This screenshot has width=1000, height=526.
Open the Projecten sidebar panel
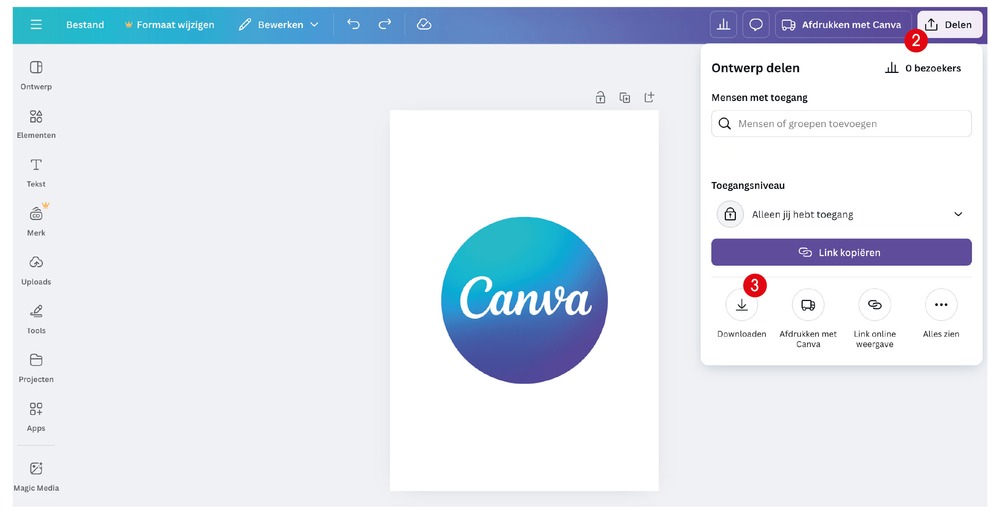pyautogui.click(x=36, y=368)
